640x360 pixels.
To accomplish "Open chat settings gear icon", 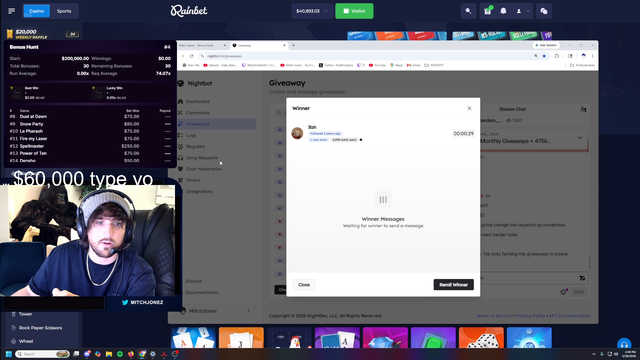I will click(x=563, y=292).
